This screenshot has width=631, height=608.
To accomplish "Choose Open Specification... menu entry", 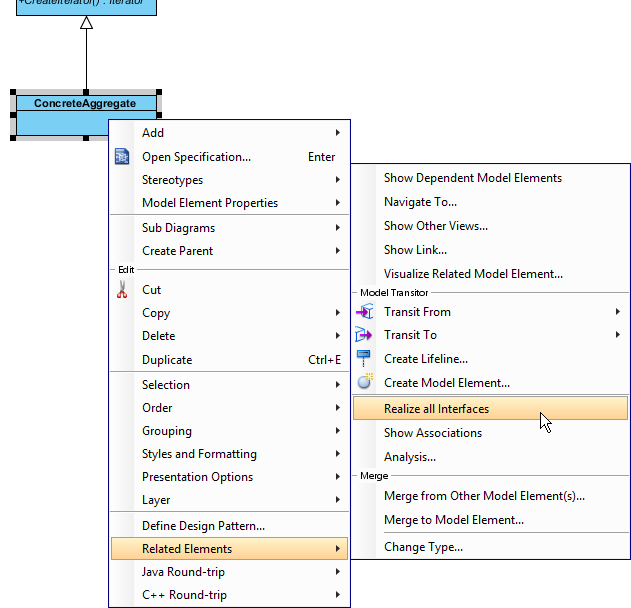I will [x=229, y=157].
